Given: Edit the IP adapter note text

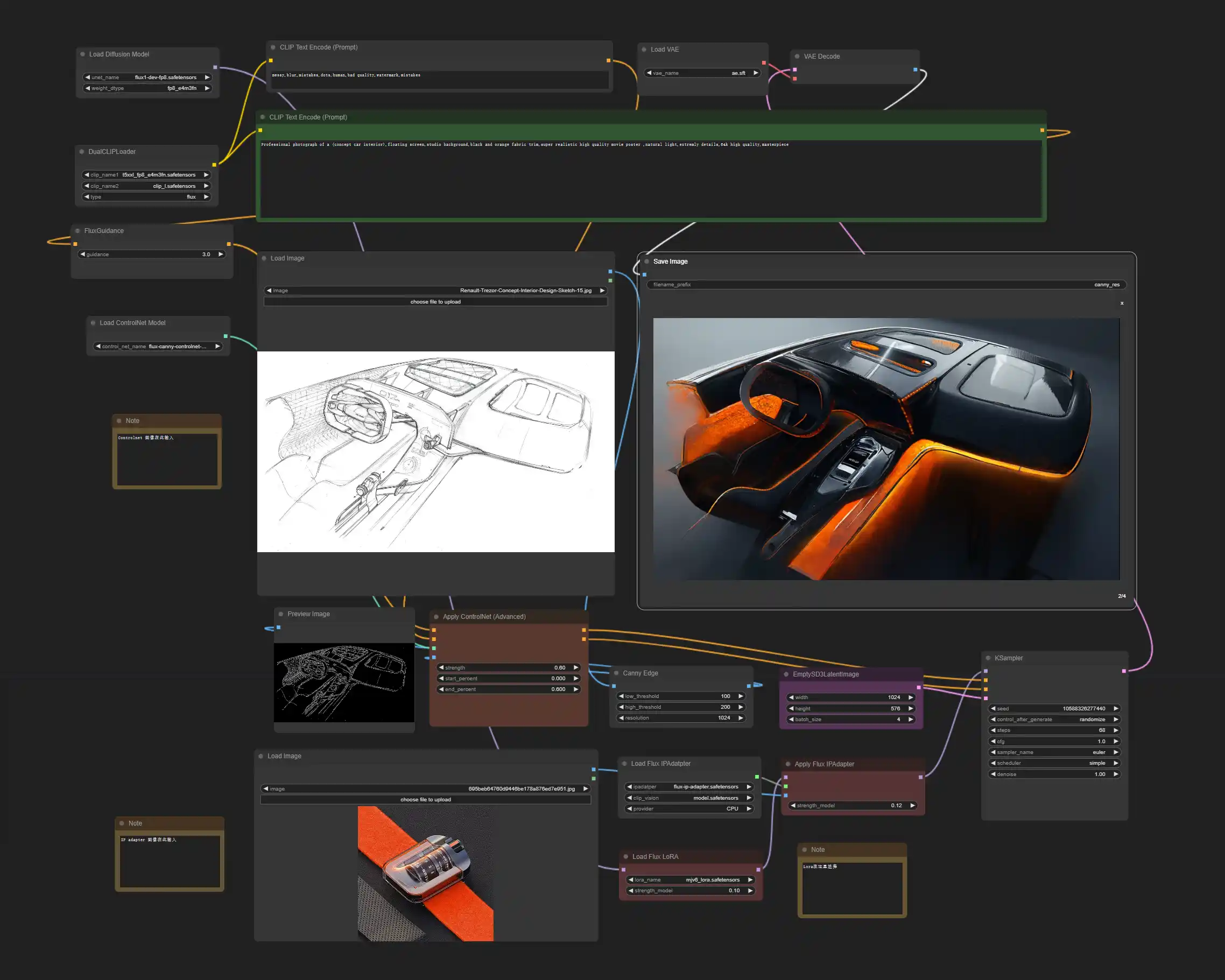Looking at the screenshot, I should [170, 861].
